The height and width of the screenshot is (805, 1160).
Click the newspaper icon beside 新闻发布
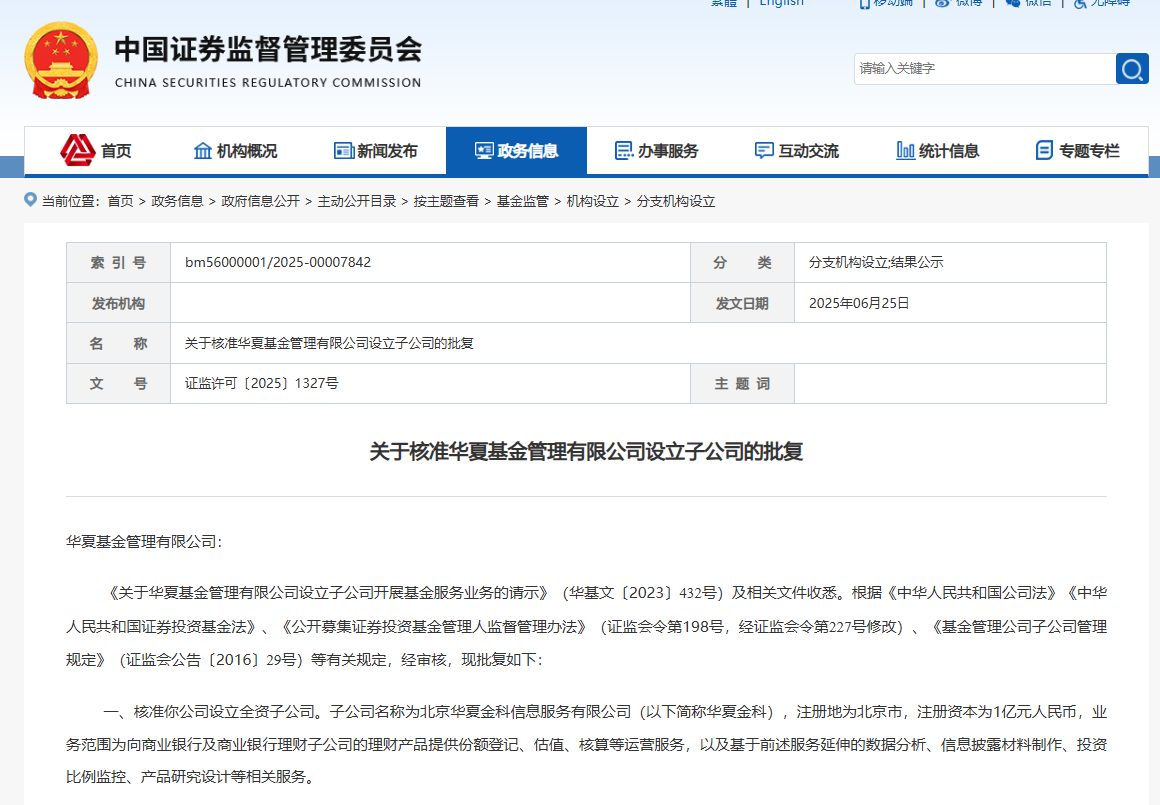pyautogui.click(x=343, y=151)
